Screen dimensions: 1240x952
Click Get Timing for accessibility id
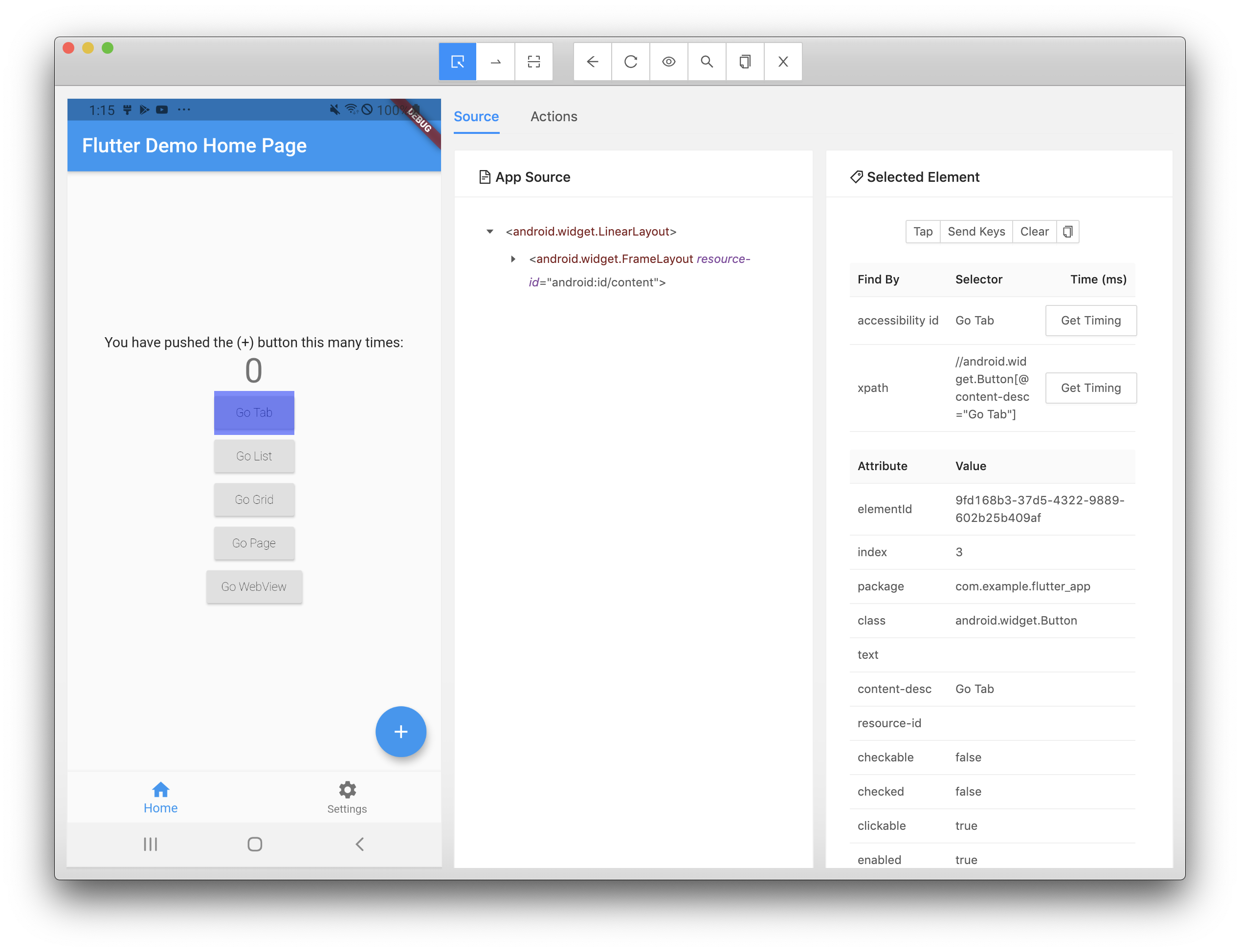(x=1090, y=320)
